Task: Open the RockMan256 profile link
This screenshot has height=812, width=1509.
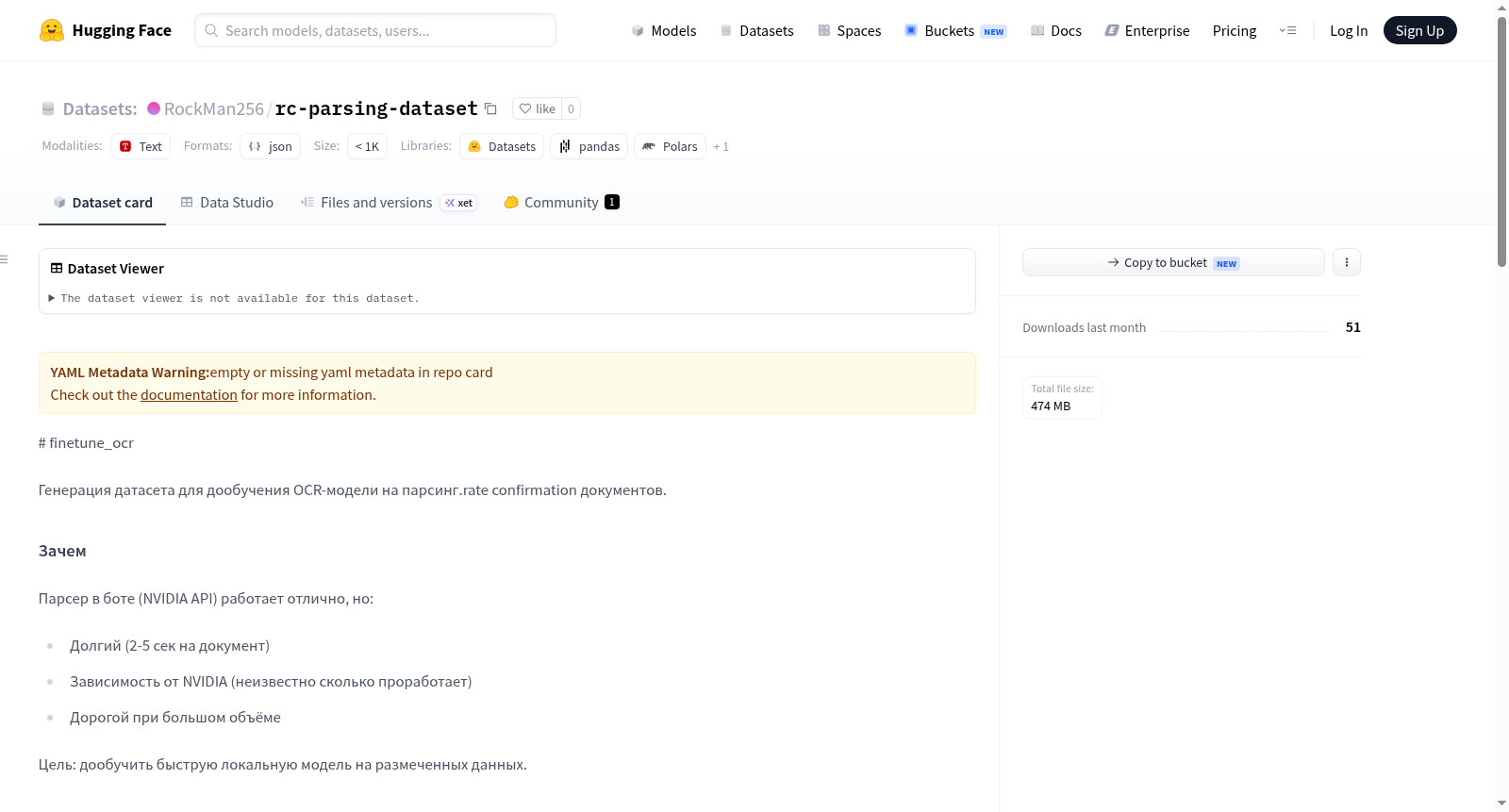Action: pyautogui.click(x=214, y=108)
